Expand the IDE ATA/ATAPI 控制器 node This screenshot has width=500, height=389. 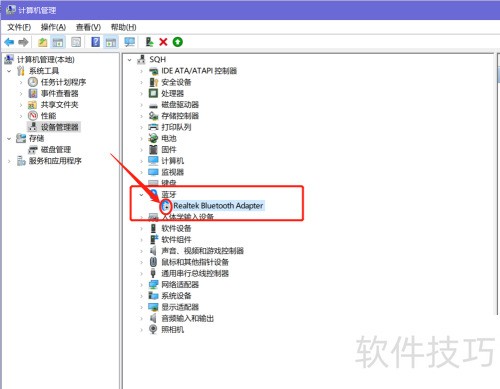tap(141, 71)
